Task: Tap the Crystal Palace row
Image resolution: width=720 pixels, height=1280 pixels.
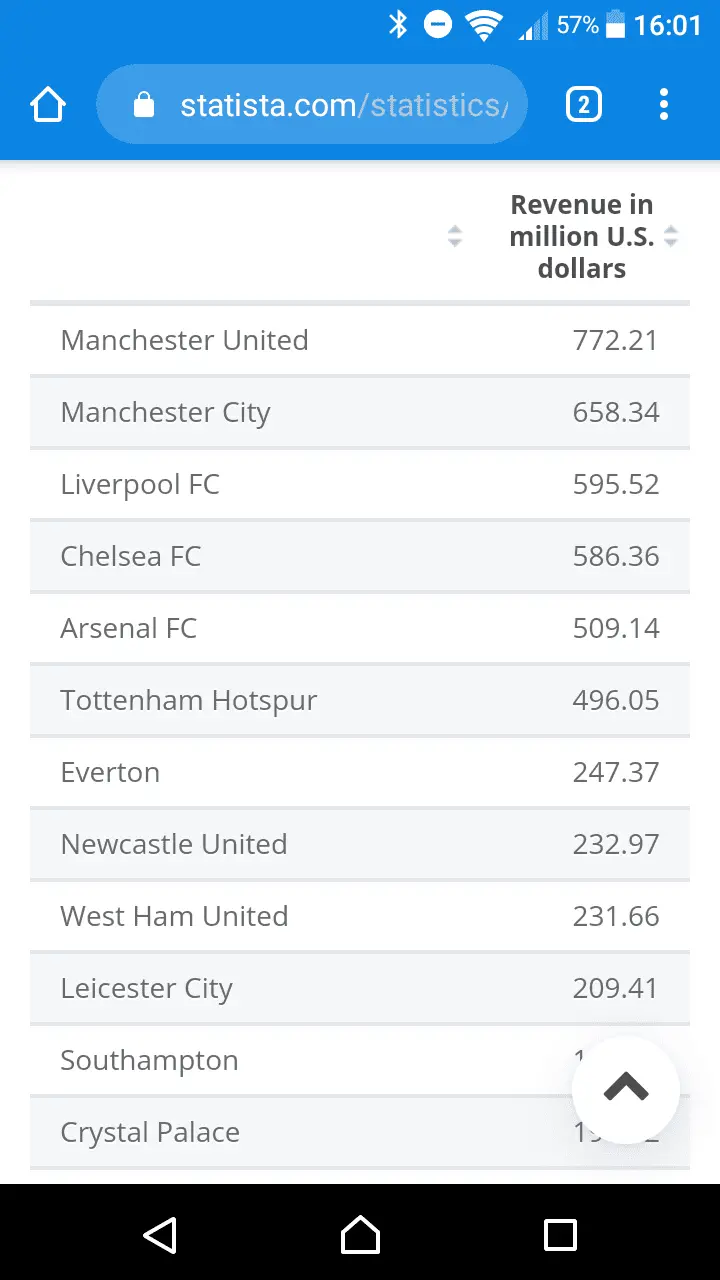Action: 300,1133
